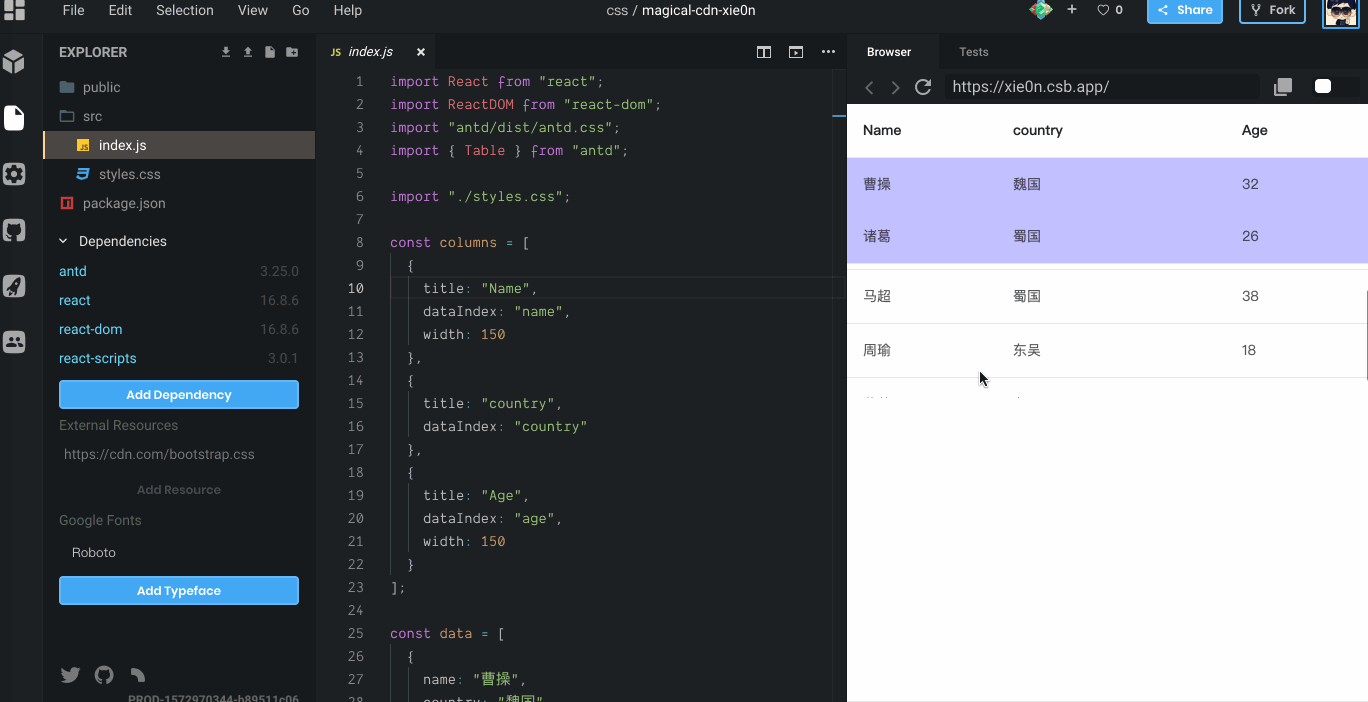Focus the external resource URL input
This screenshot has width=1368, height=702.
(x=179, y=454)
